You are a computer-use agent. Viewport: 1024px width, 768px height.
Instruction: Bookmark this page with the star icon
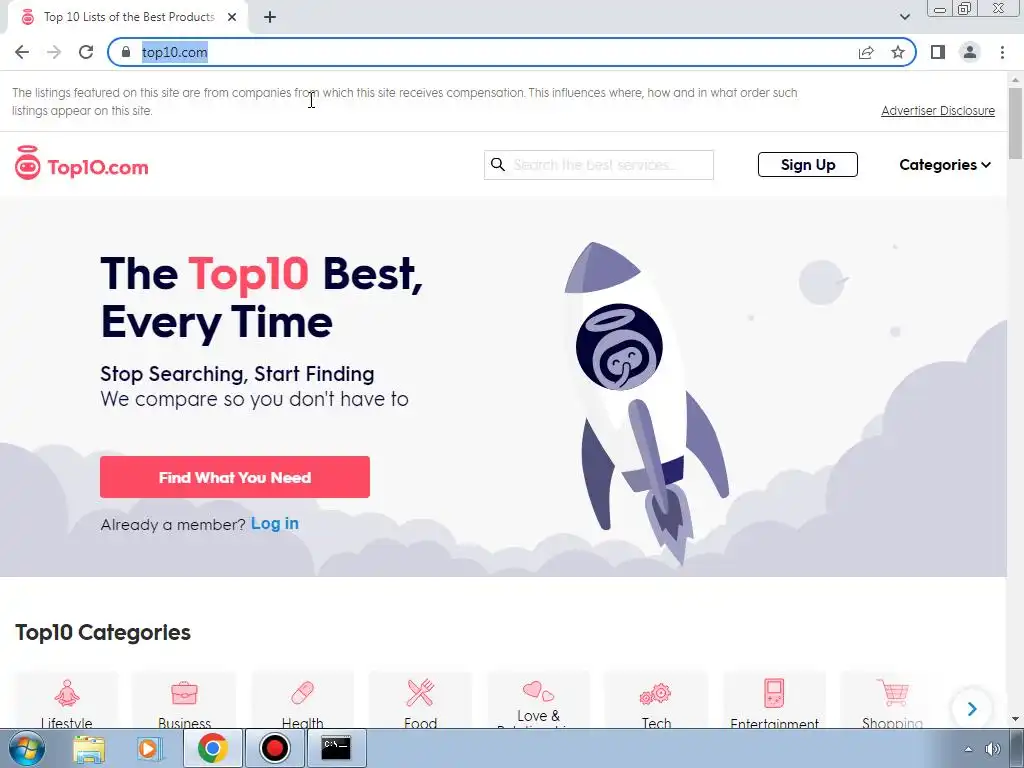898,52
